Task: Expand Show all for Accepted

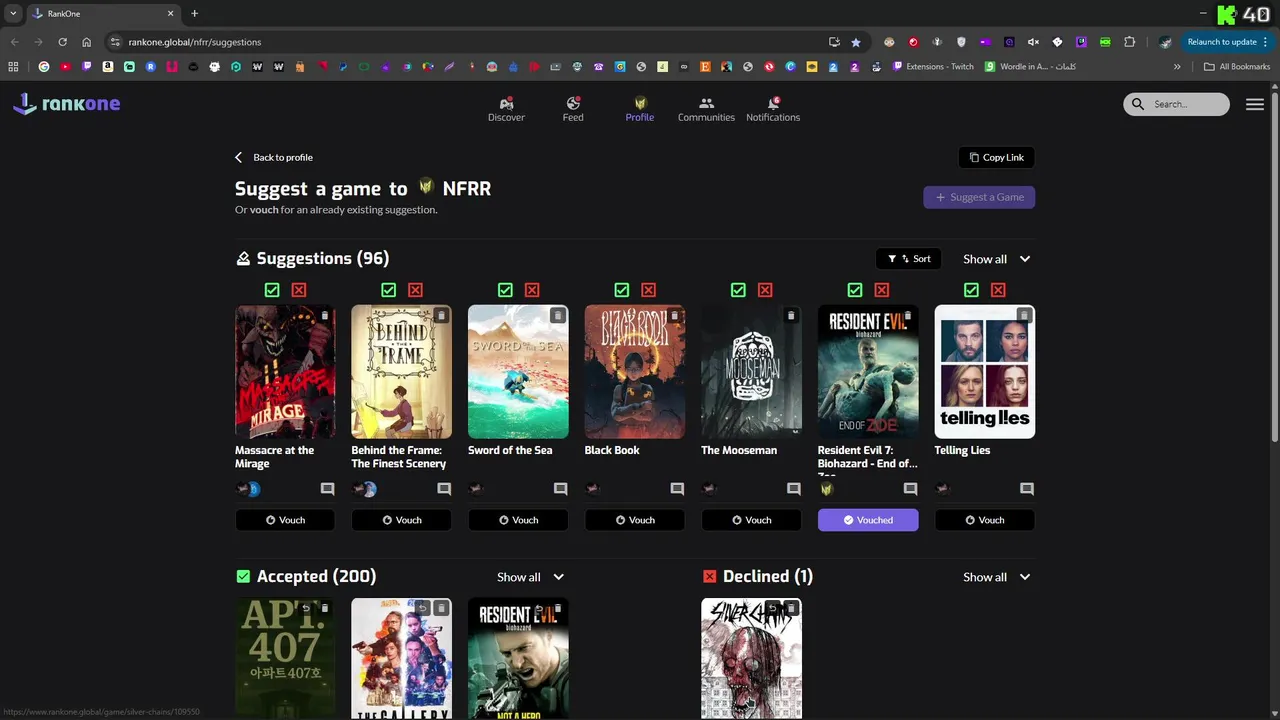Action: 531,577
